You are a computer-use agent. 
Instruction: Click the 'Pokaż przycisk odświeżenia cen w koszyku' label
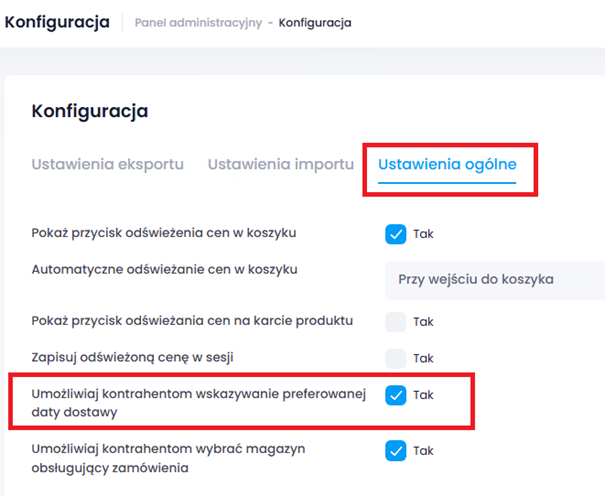coord(164,233)
